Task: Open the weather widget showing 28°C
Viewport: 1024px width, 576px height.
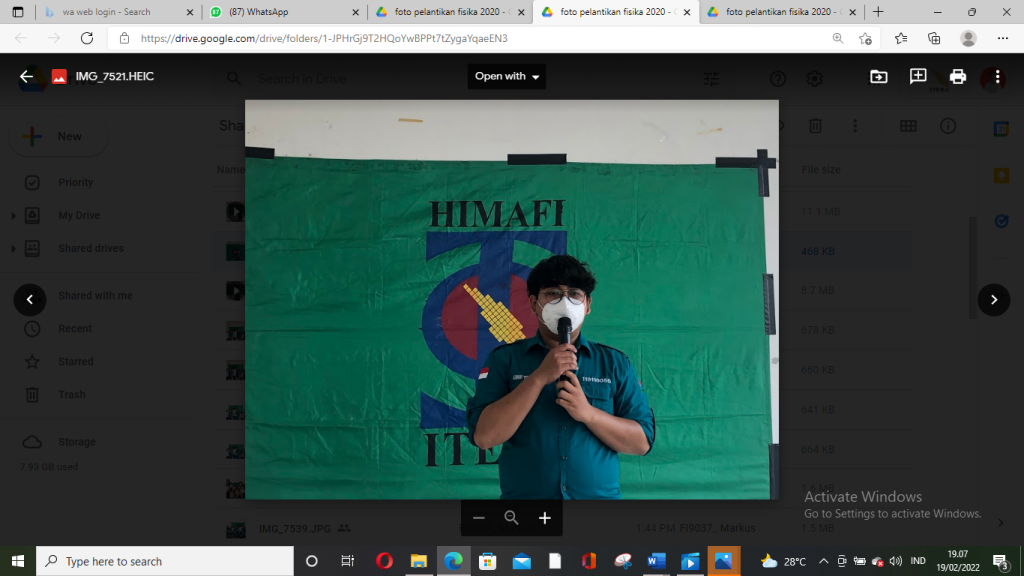Action: pyautogui.click(x=784, y=561)
